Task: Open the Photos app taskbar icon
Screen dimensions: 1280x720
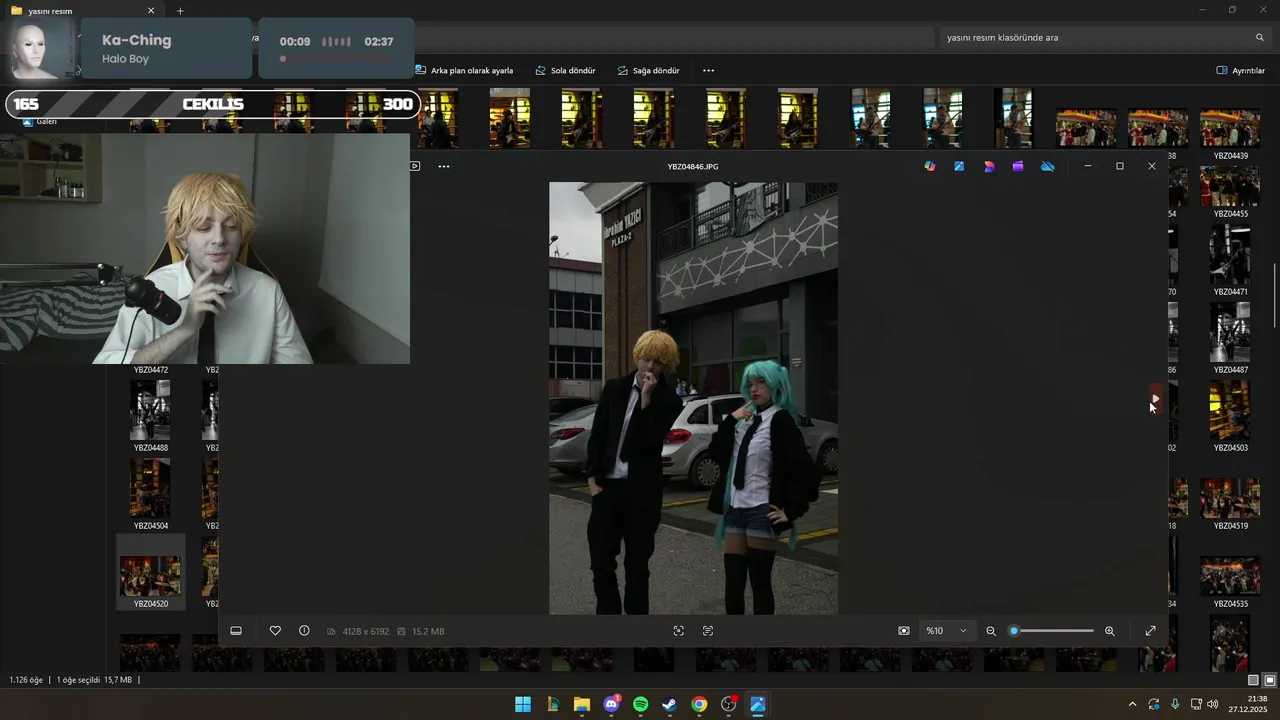Action: coord(757,704)
